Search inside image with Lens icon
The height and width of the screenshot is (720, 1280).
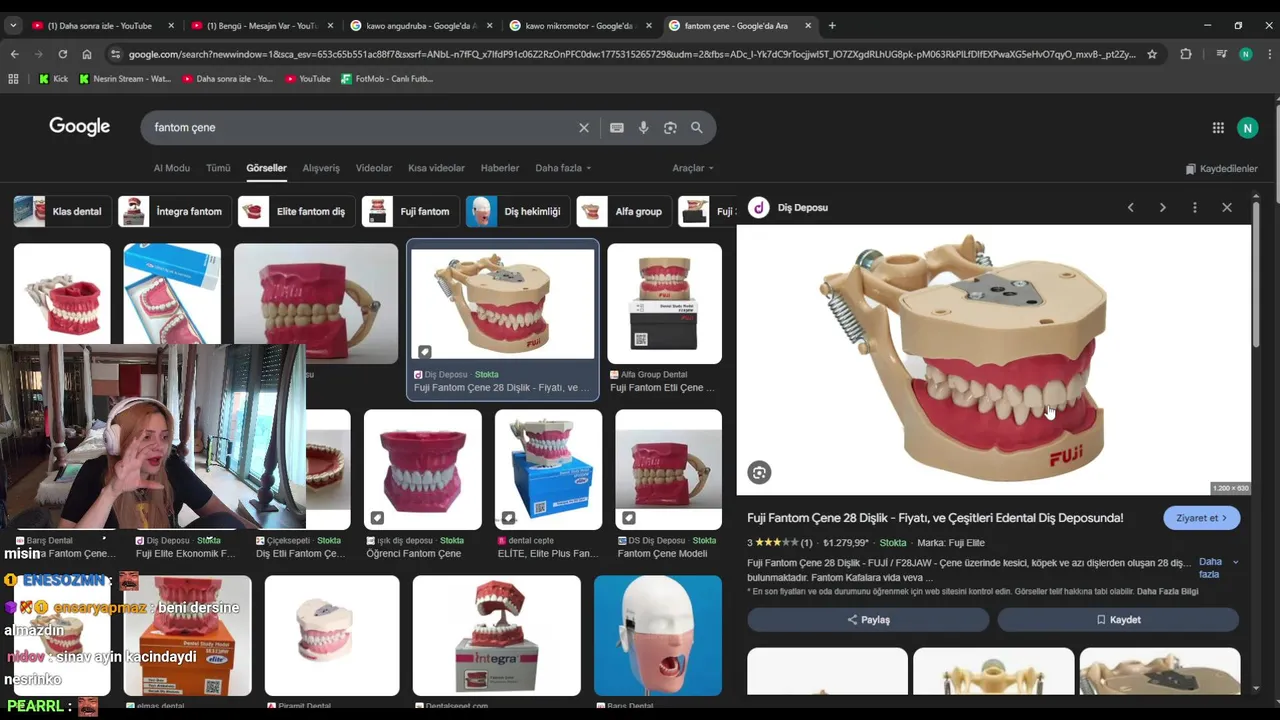[x=759, y=473]
